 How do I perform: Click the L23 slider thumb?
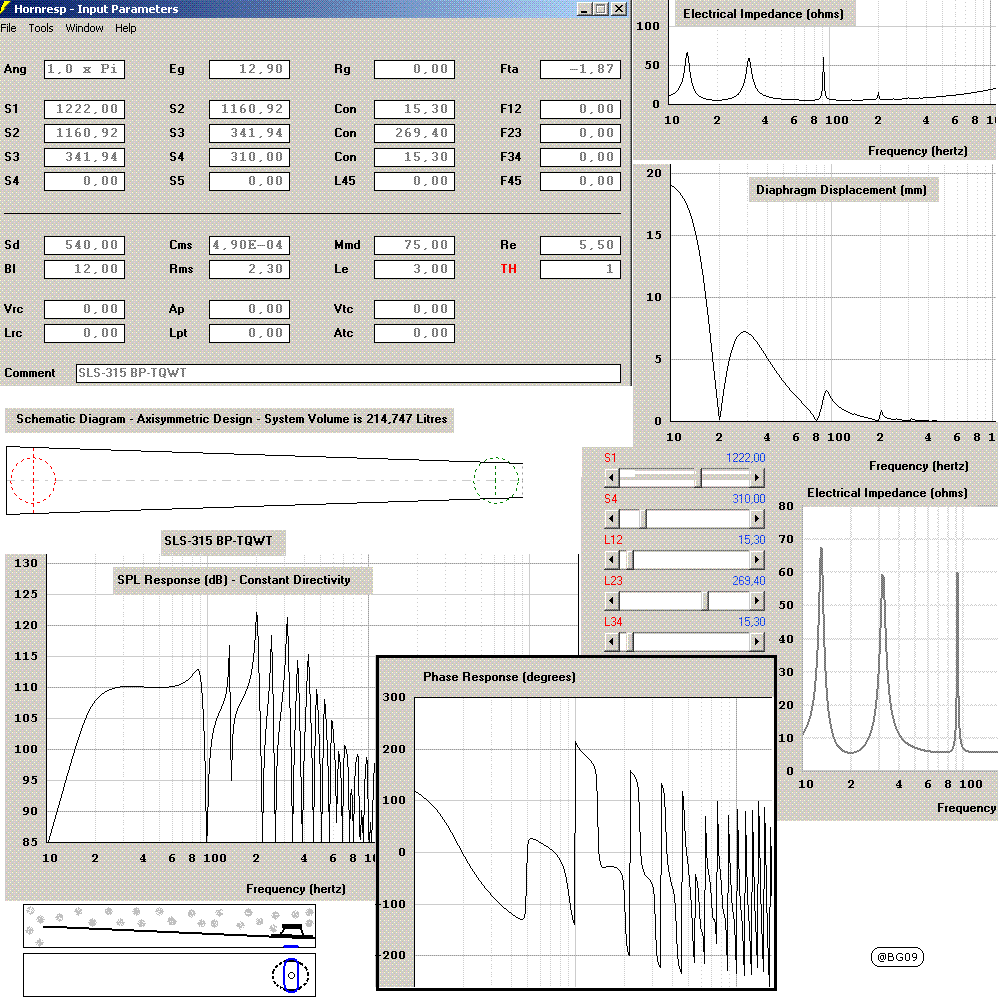point(705,600)
